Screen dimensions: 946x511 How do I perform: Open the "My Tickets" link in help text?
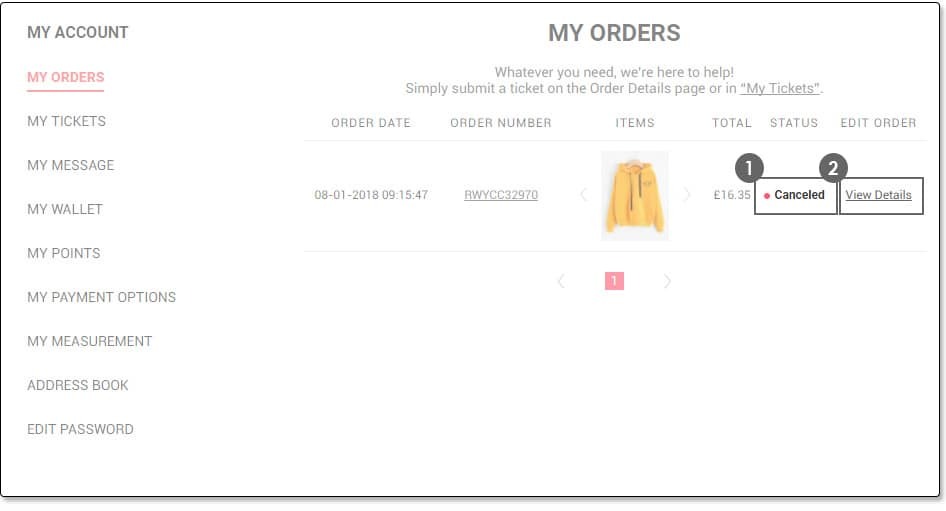tap(780, 88)
